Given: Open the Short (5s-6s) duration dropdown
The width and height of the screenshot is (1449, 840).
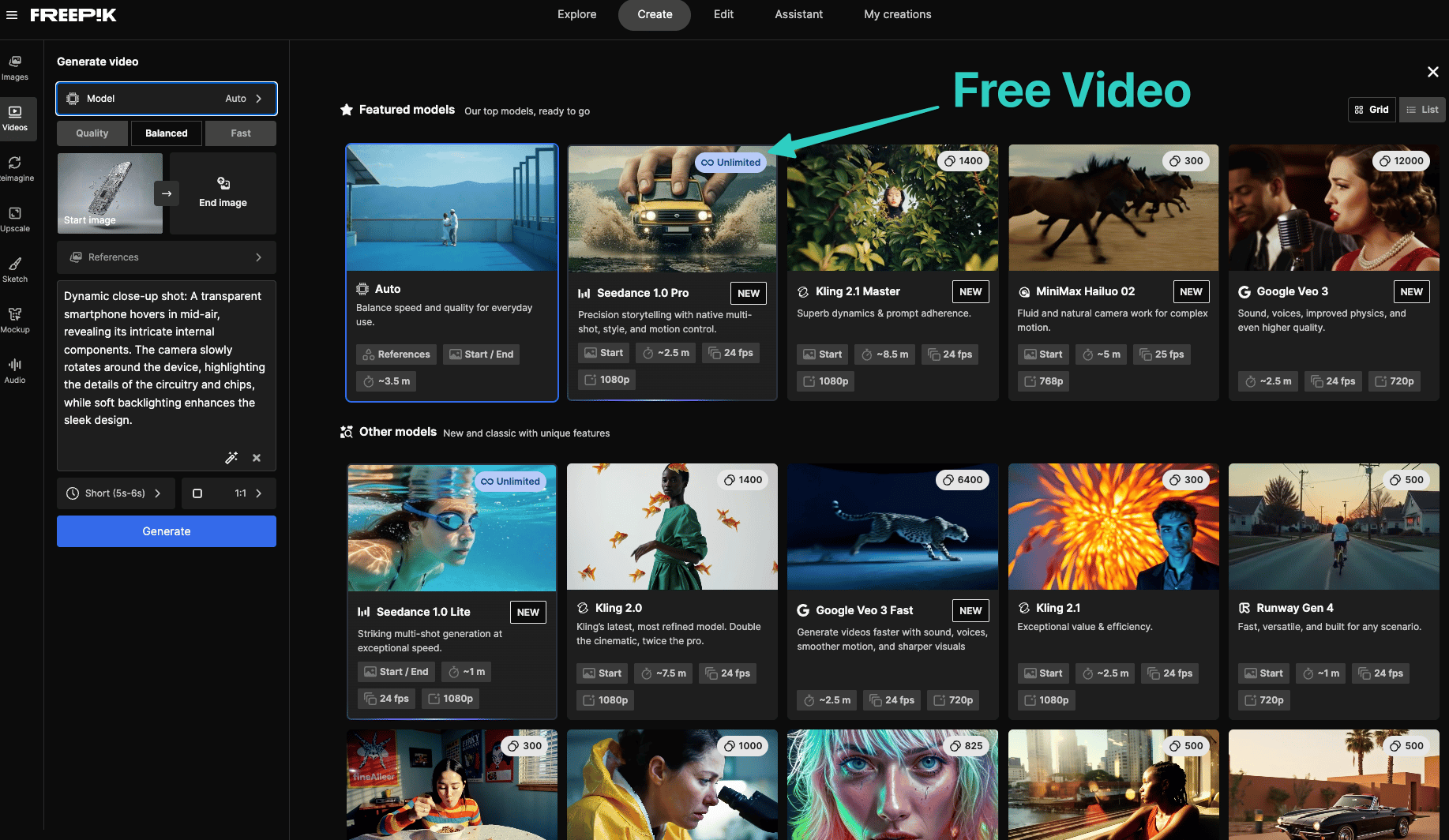Looking at the screenshot, I should pyautogui.click(x=117, y=493).
